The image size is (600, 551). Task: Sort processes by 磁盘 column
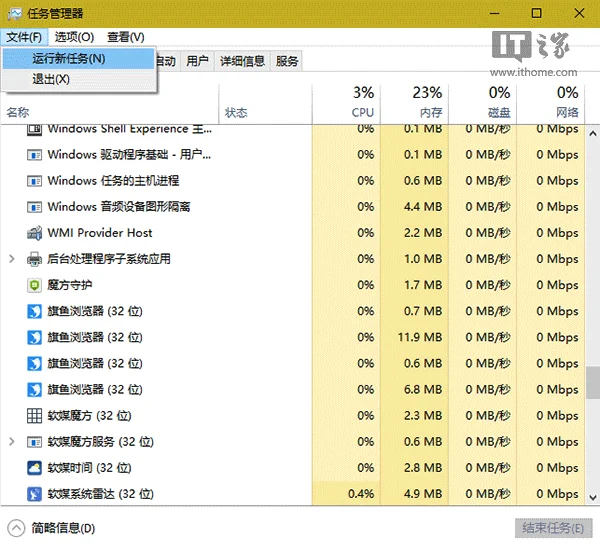pos(483,103)
